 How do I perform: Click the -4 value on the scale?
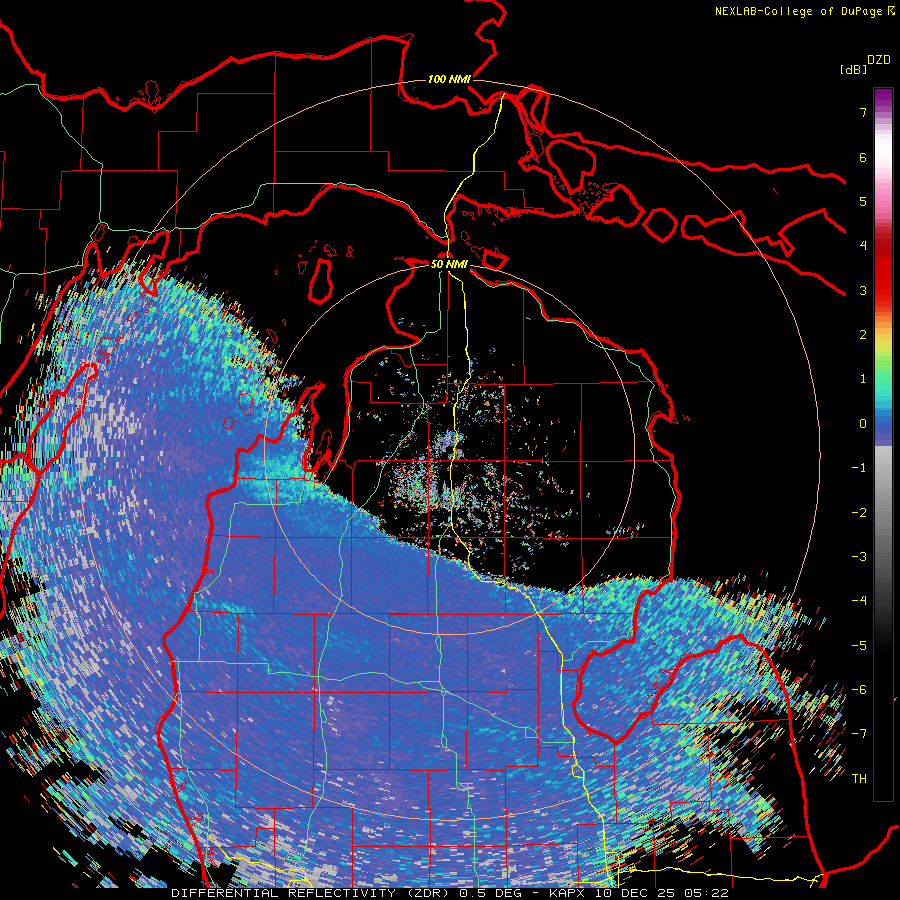859,601
